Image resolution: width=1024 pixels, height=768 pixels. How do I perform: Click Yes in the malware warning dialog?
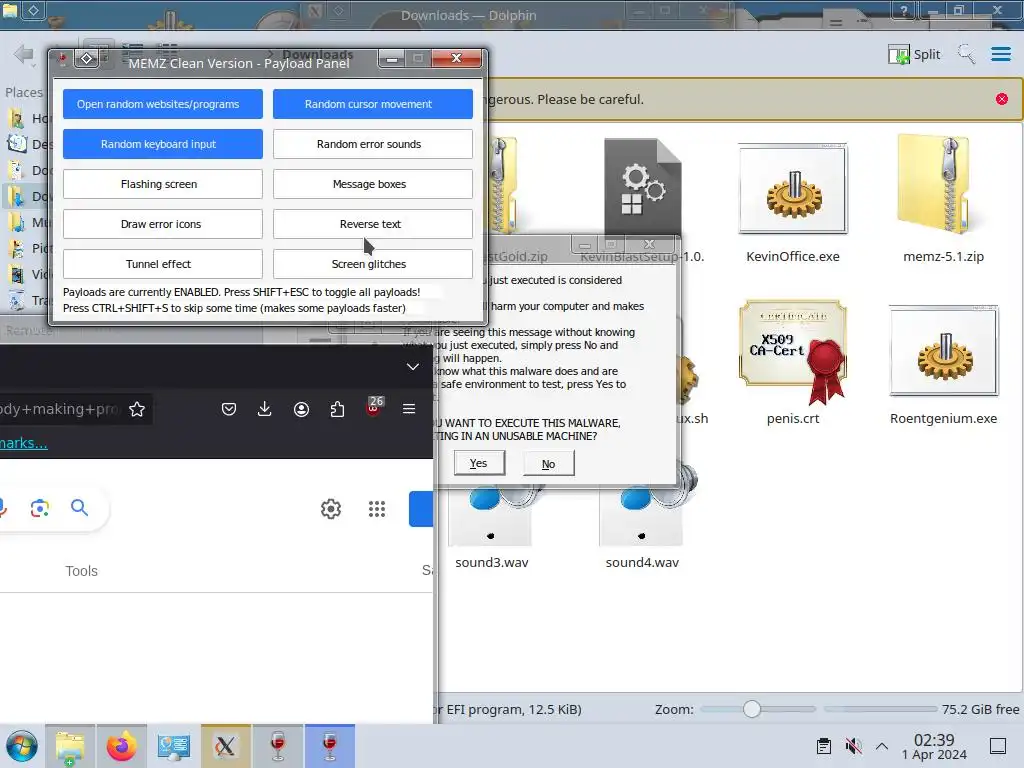coord(479,463)
